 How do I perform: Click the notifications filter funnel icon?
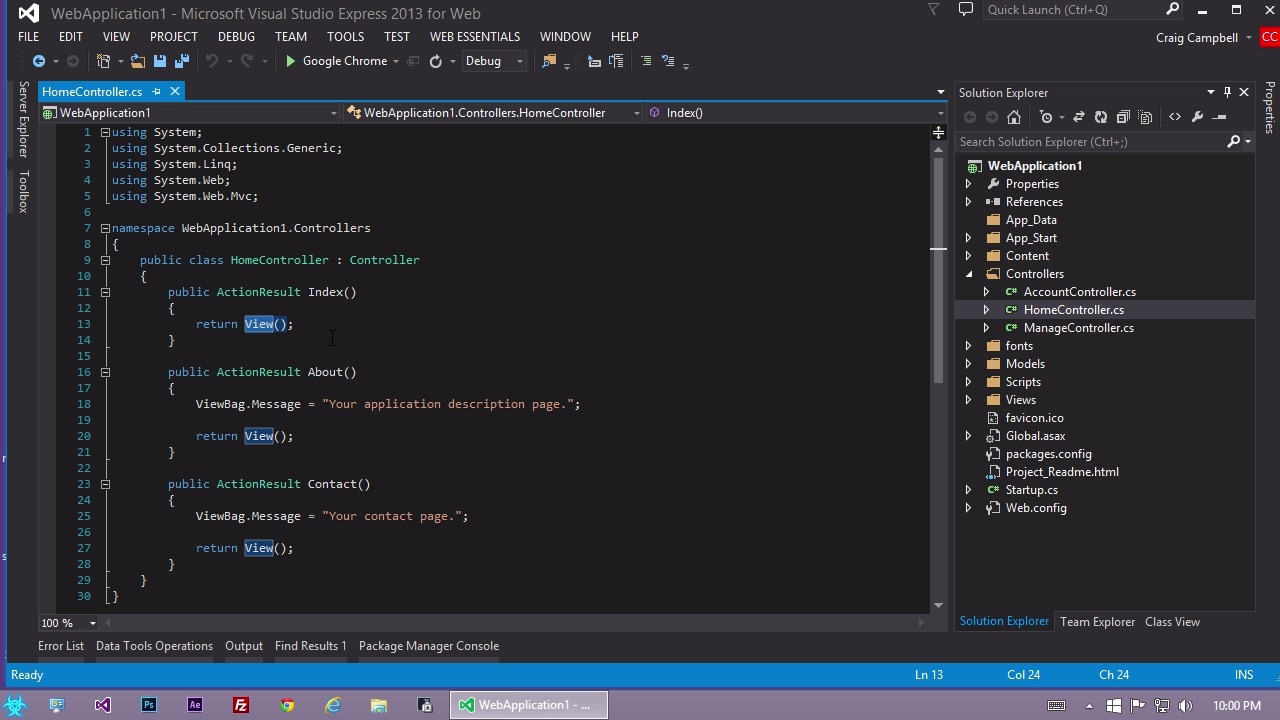click(934, 10)
